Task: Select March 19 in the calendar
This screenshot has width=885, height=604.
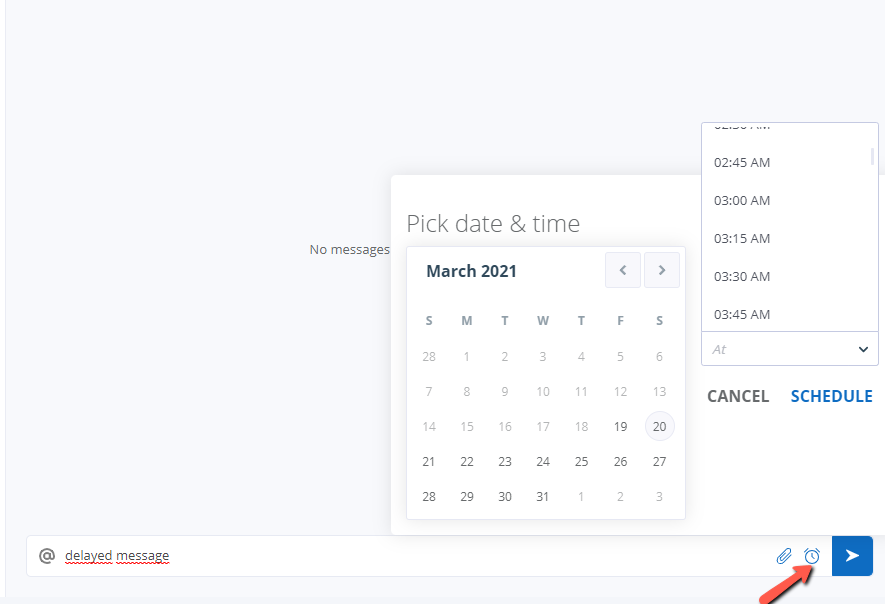Action: pyautogui.click(x=620, y=426)
